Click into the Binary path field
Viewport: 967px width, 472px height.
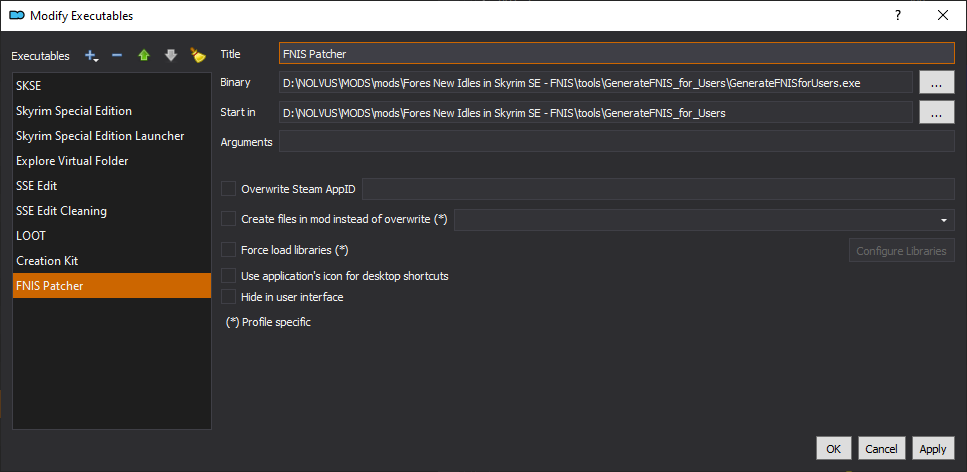(x=596, y=83)
